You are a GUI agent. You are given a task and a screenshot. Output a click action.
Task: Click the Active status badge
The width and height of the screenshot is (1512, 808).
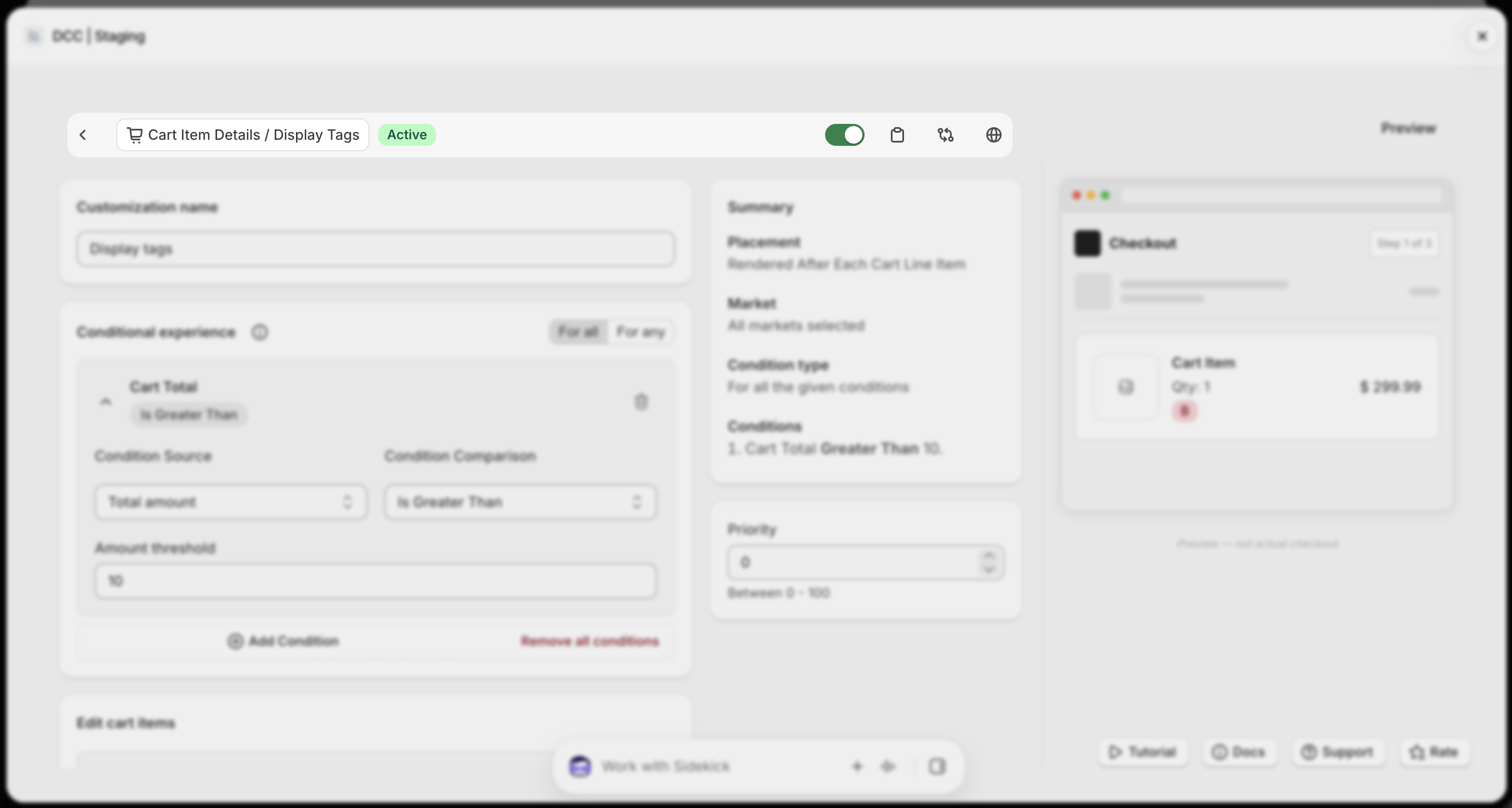[407, 135]
